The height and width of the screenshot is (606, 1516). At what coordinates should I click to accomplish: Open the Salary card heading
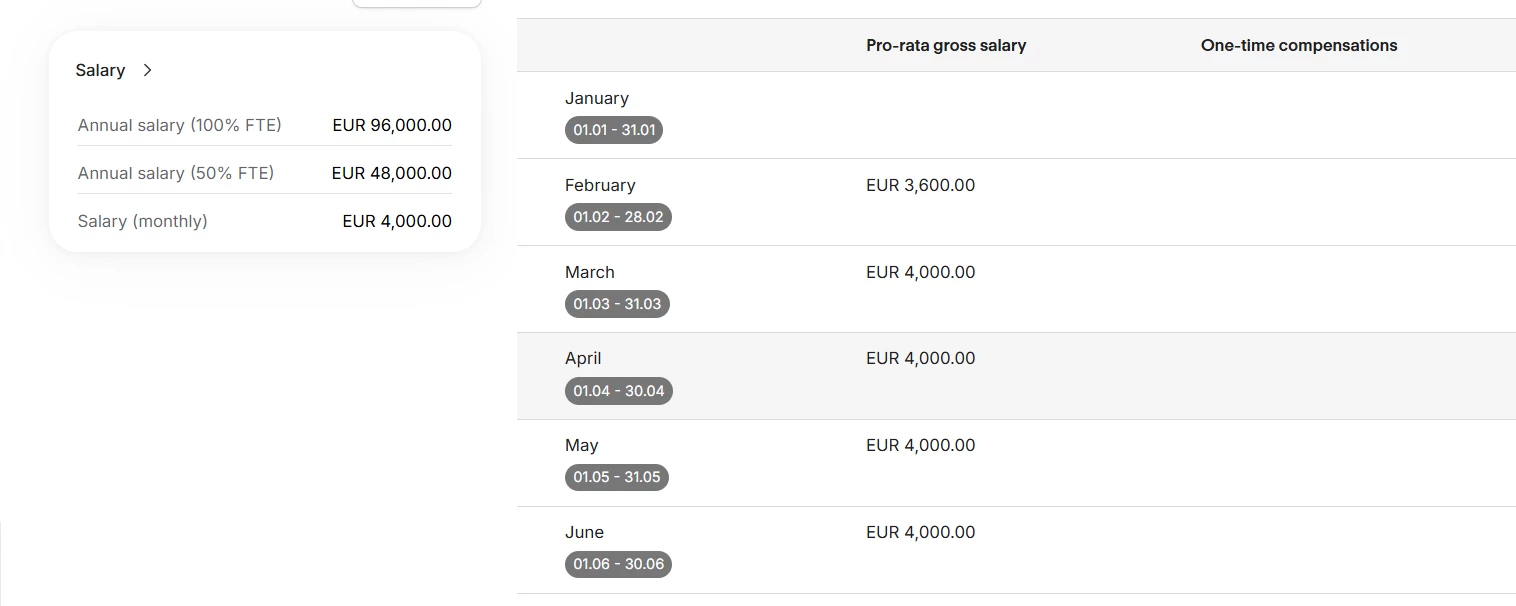[x=100, y=70]
